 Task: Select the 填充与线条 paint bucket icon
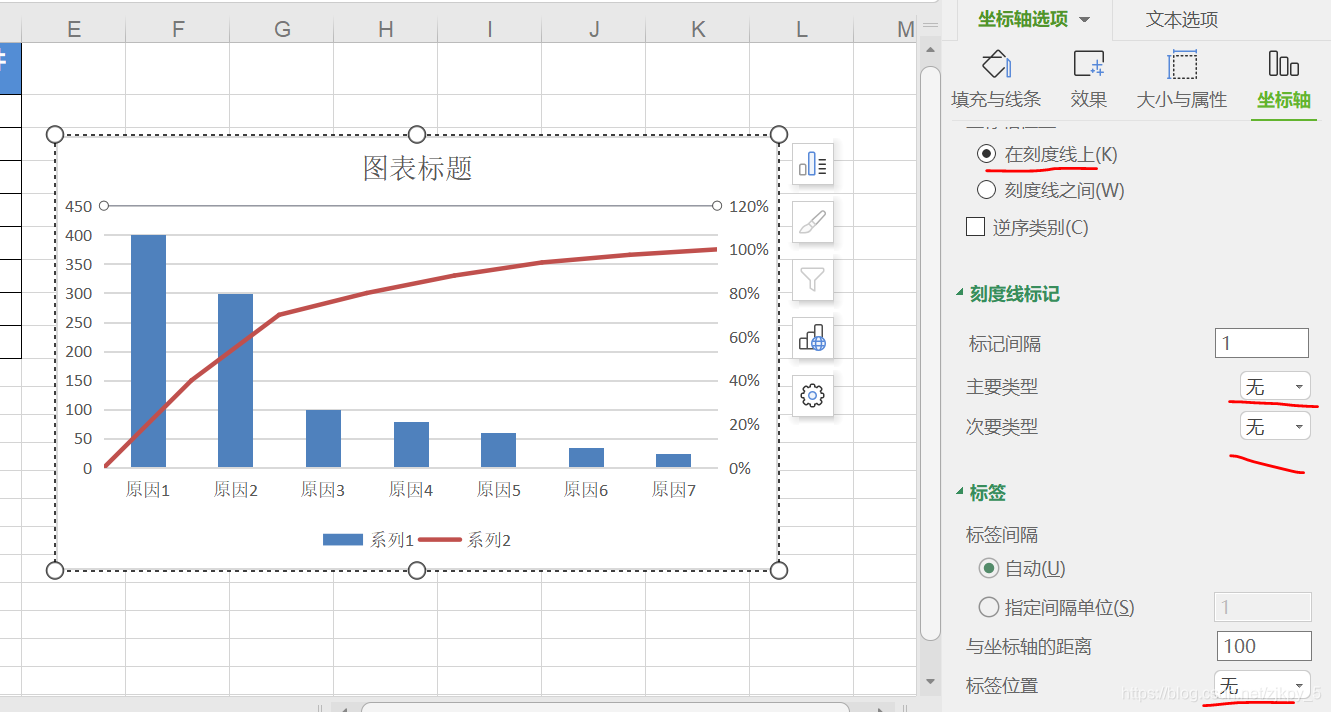coord(996,64)
